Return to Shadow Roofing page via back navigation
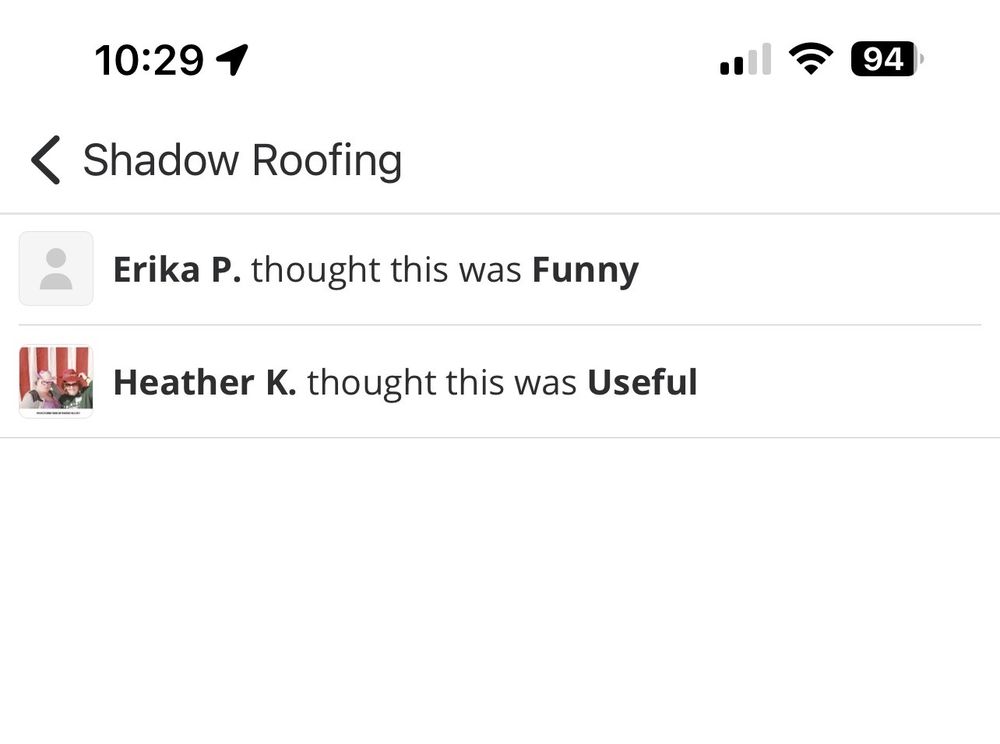Screen dimensions: 1000x744 tap(44, 159)
